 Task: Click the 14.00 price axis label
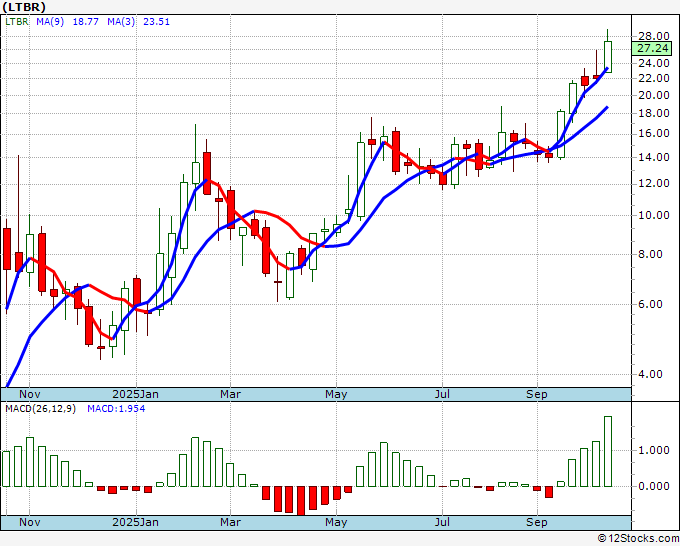[x=654, y=157]
